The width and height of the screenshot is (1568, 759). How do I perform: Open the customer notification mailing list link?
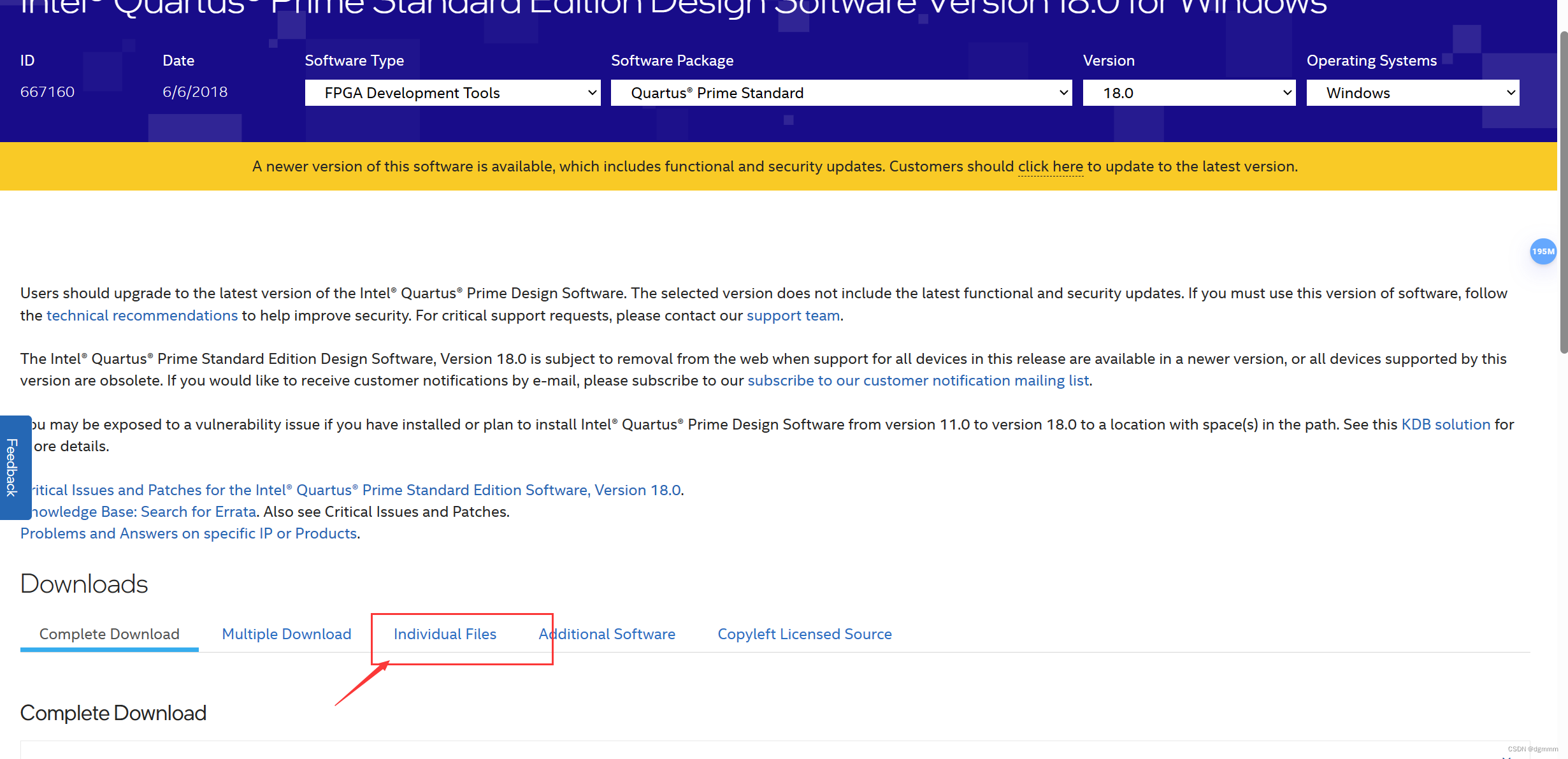[x=918, y=380]
